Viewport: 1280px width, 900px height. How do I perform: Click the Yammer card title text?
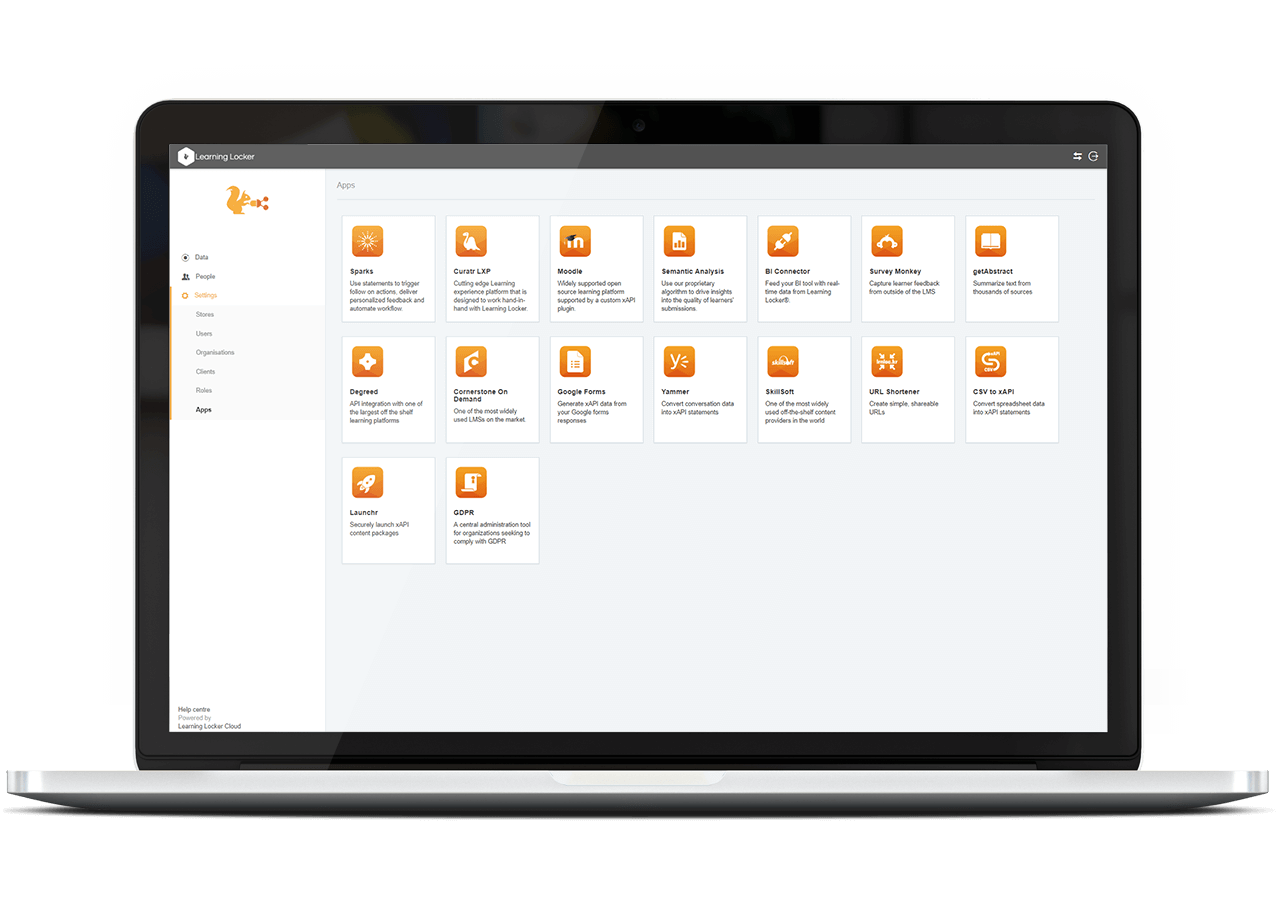tap(676, 392)
